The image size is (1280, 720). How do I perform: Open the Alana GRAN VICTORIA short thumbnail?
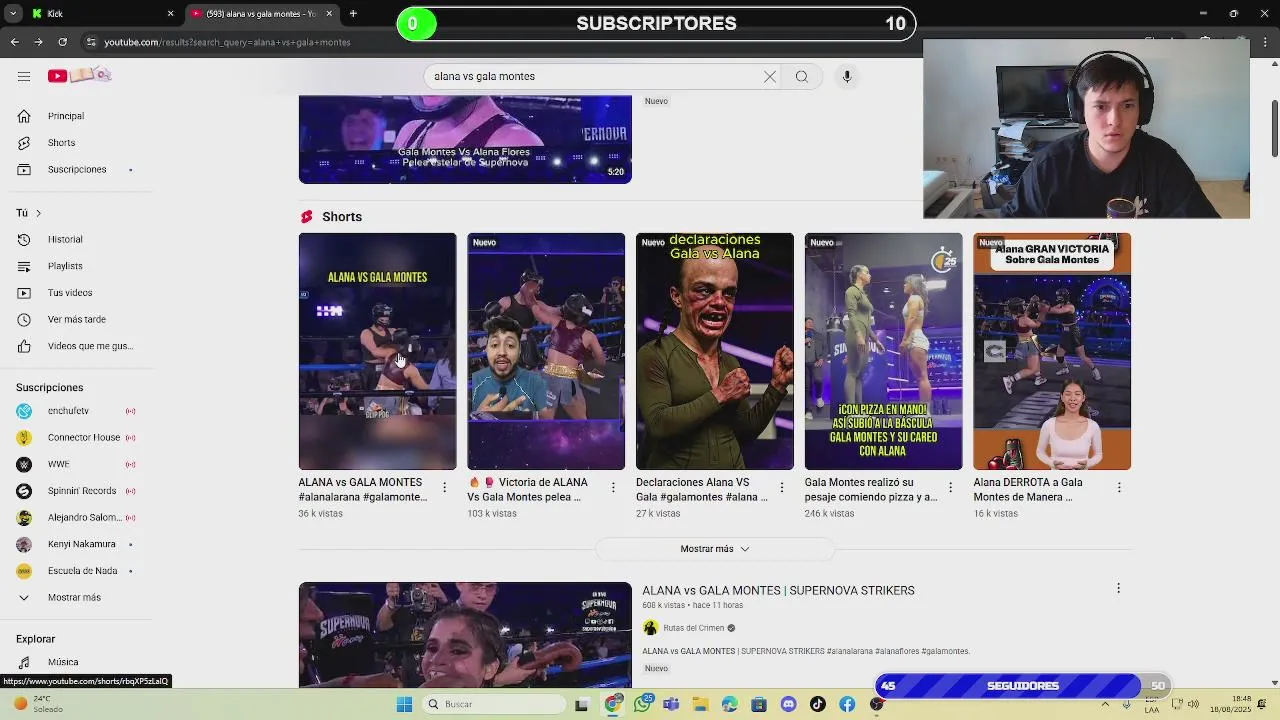tap(1052, 351)
